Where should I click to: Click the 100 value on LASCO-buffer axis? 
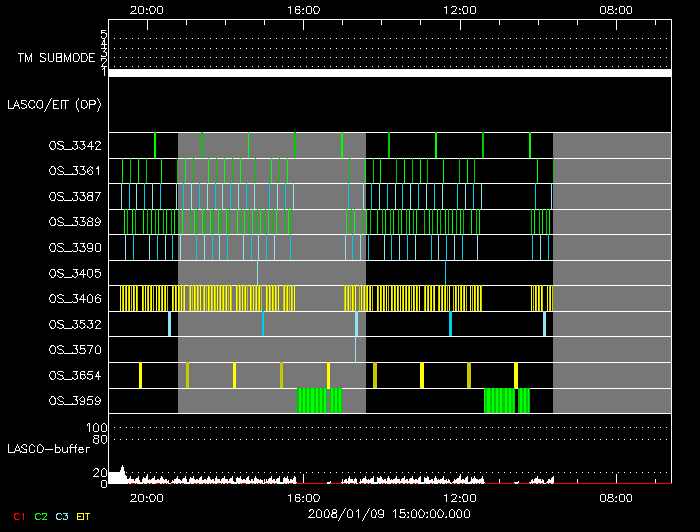(96, 428)
